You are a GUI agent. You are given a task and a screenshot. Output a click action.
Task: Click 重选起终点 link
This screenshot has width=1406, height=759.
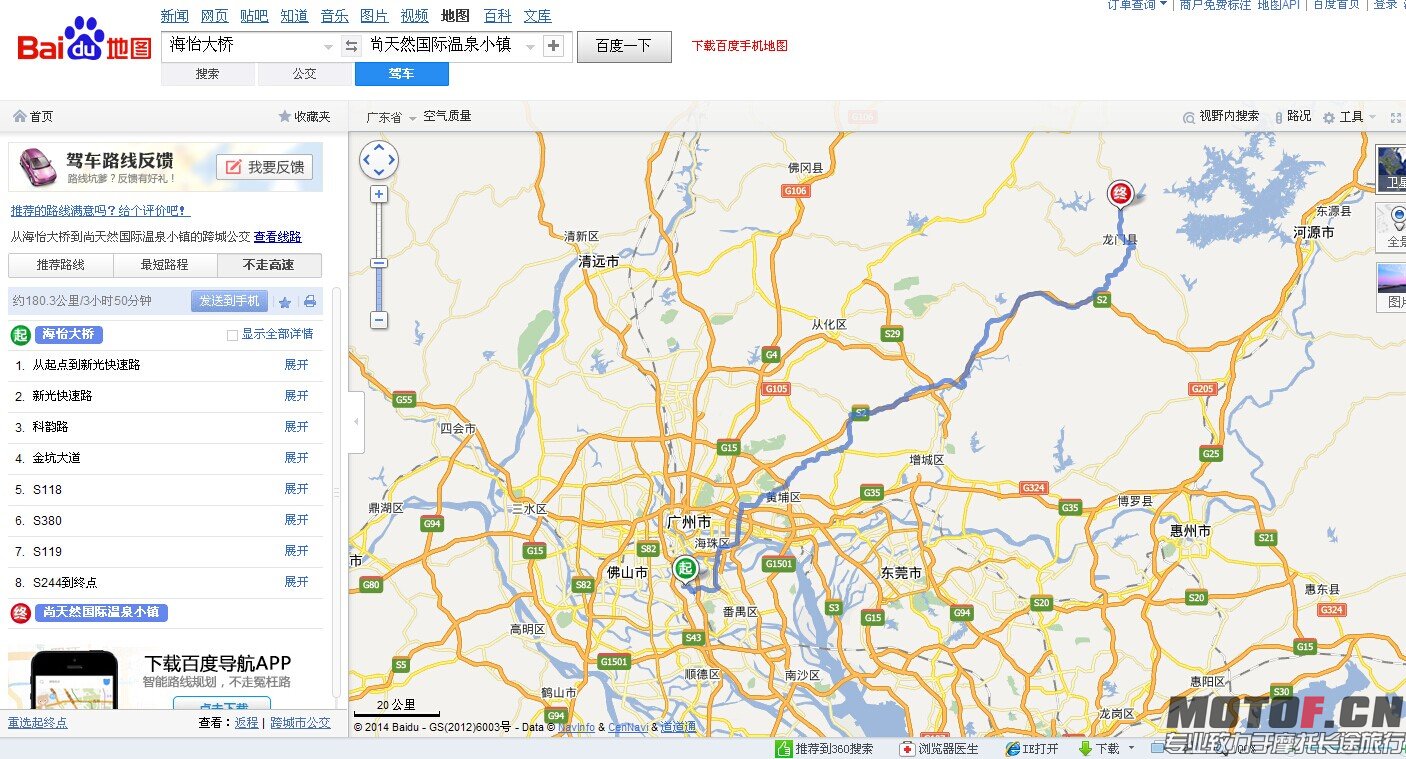(x=38, y=723)
